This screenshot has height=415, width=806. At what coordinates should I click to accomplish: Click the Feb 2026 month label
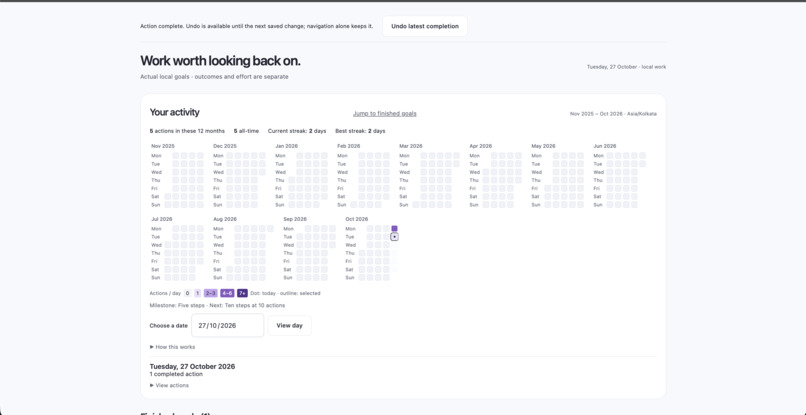349,146
